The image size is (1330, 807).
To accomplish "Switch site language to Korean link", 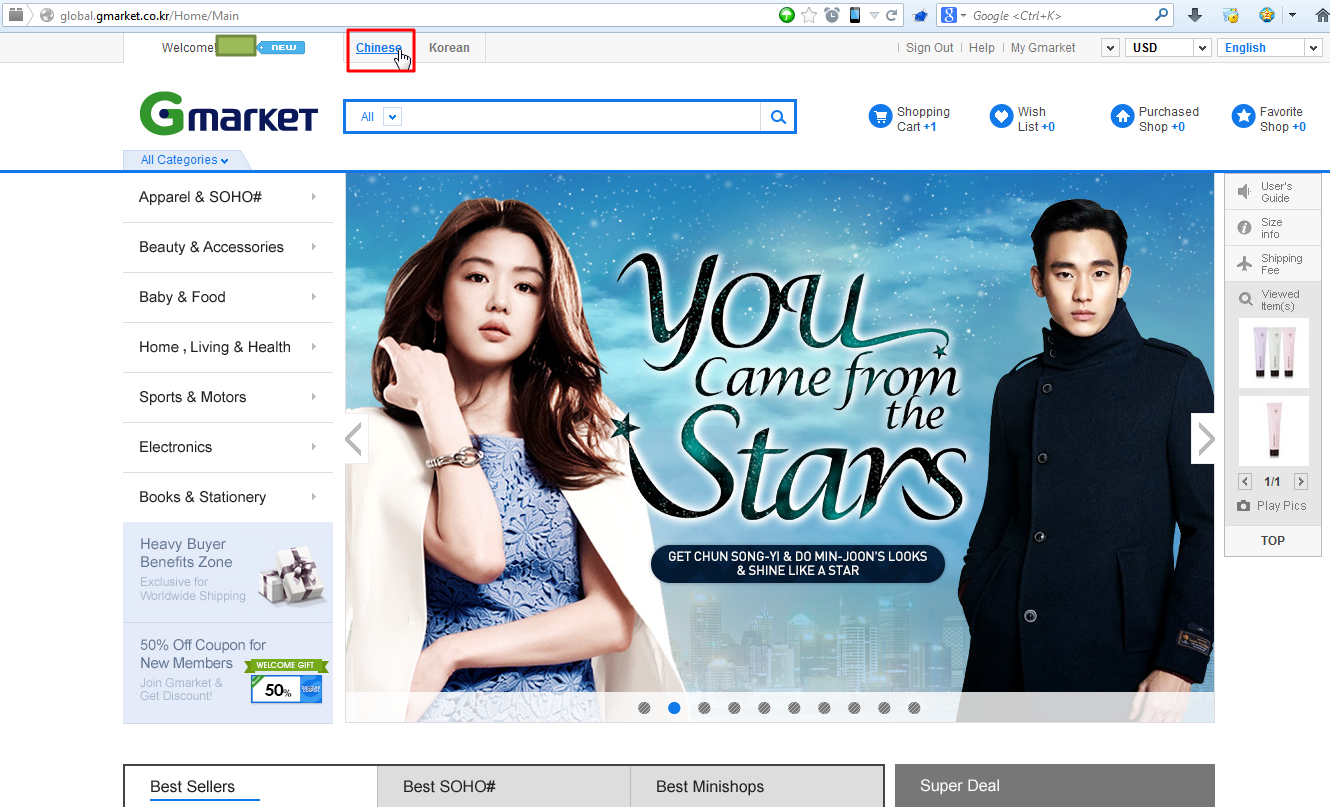I will pos(449,48).
